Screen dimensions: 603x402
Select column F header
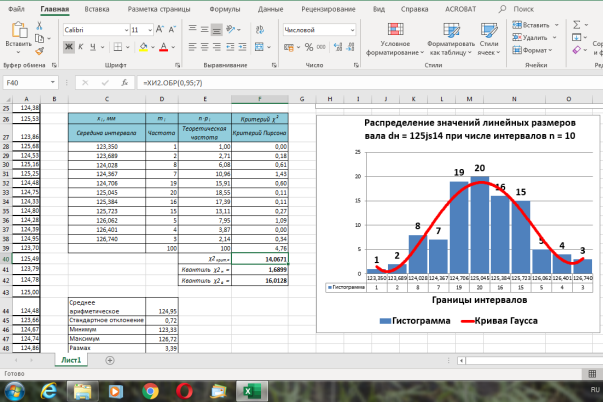260,99
